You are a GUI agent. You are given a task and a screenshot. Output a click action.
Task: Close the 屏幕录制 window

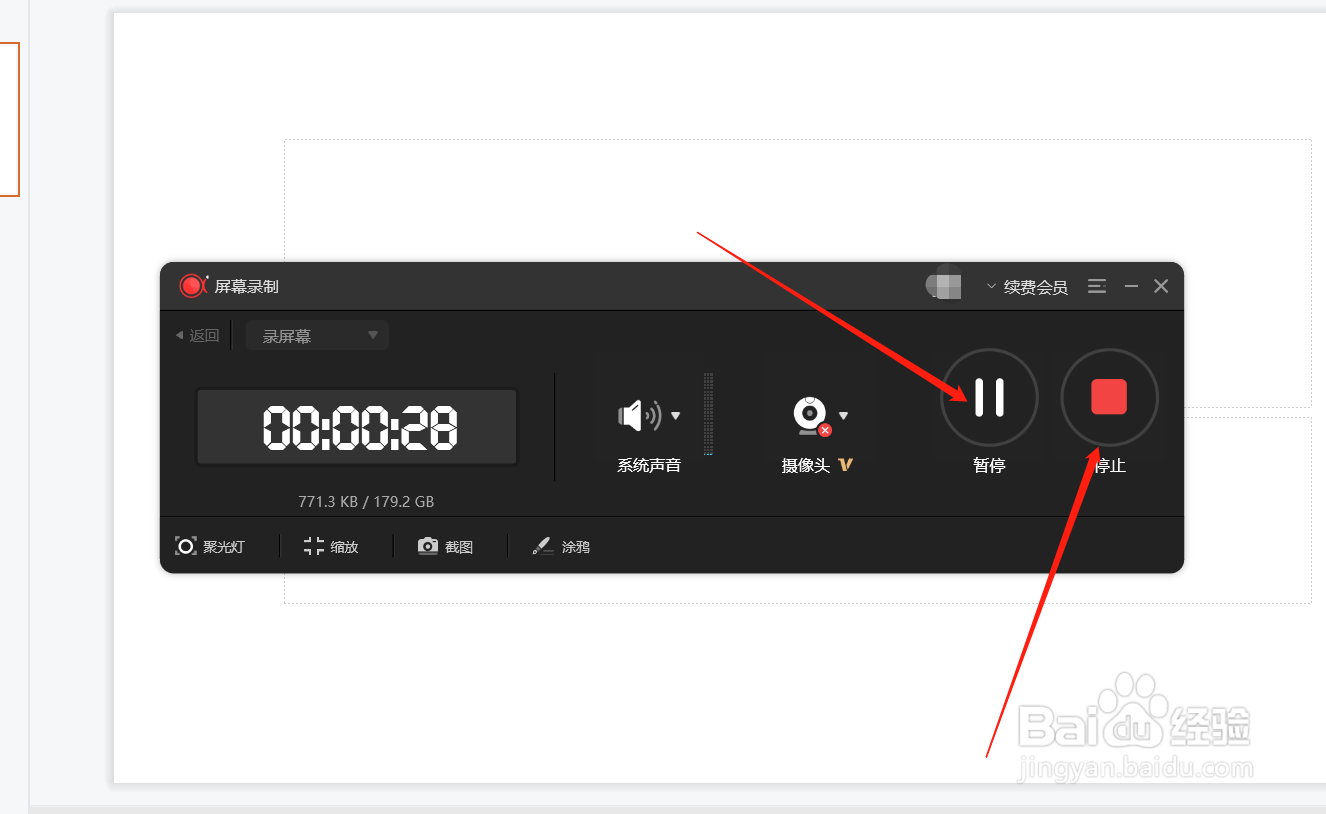1161,287
